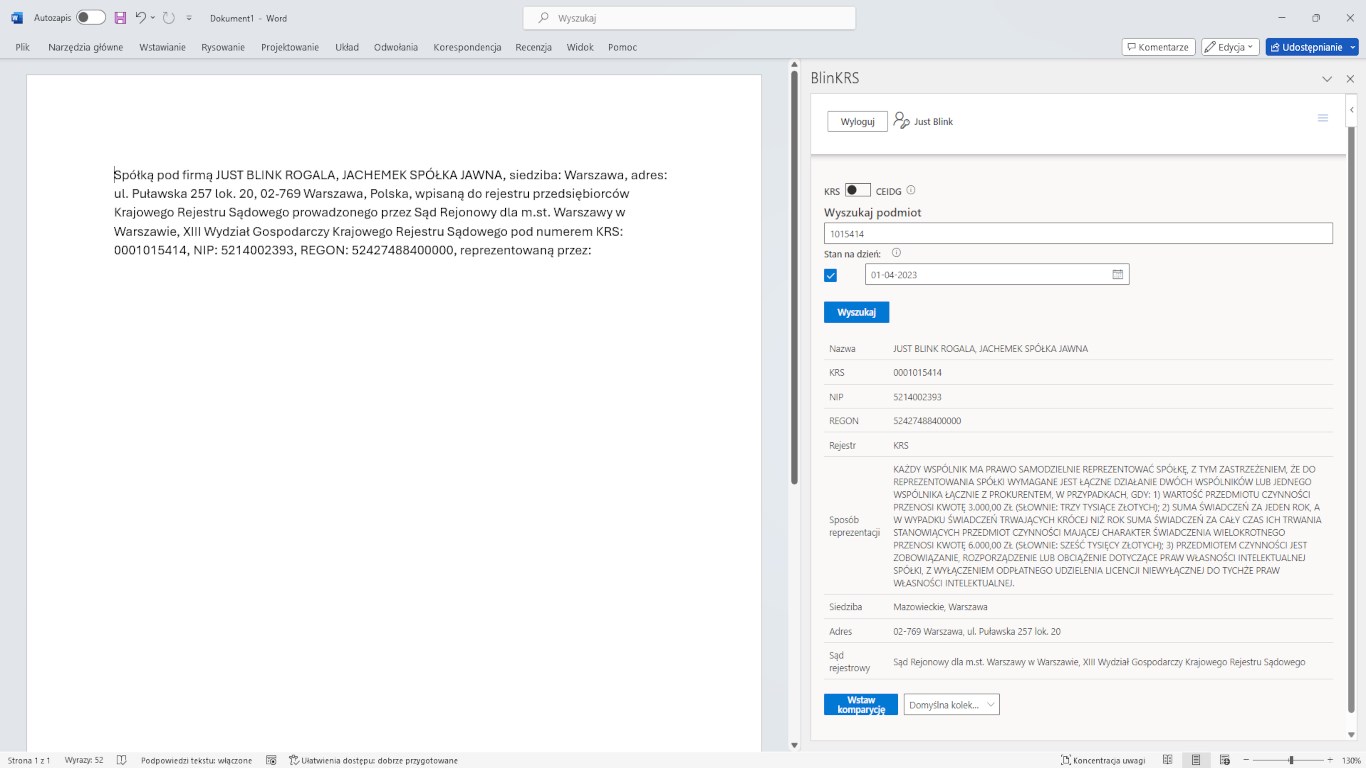Click the macro recording icon in status bar
The image size is (1366, 768).
[271, 760]
